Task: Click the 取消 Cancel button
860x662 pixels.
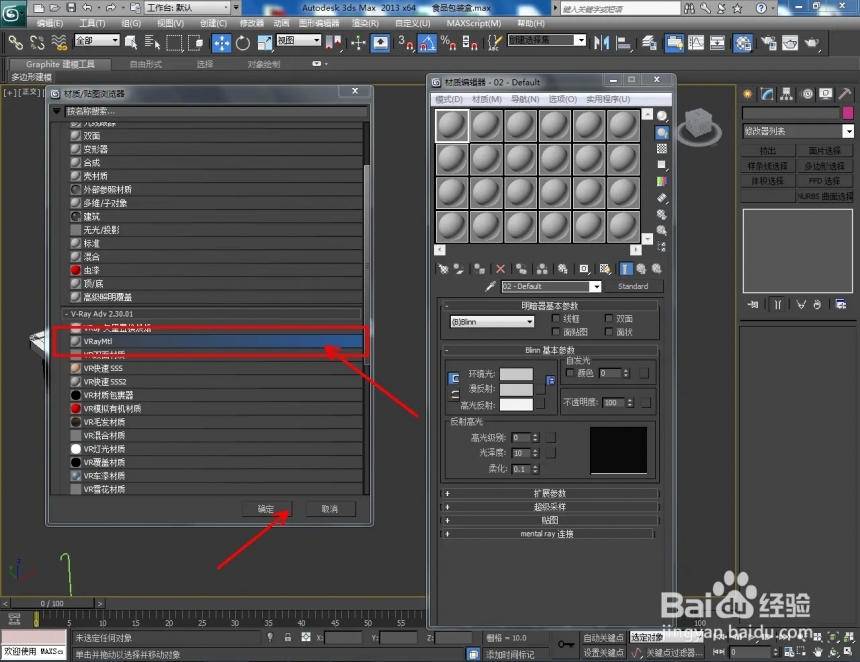Action: pos(330,509)
